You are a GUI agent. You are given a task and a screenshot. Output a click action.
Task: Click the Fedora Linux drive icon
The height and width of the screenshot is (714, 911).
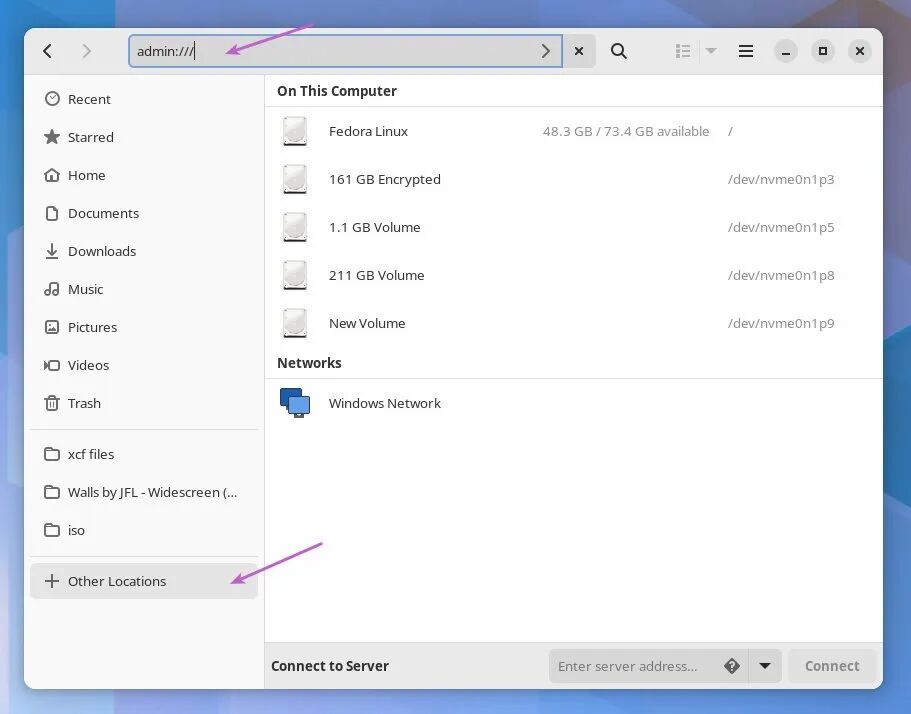295,131
